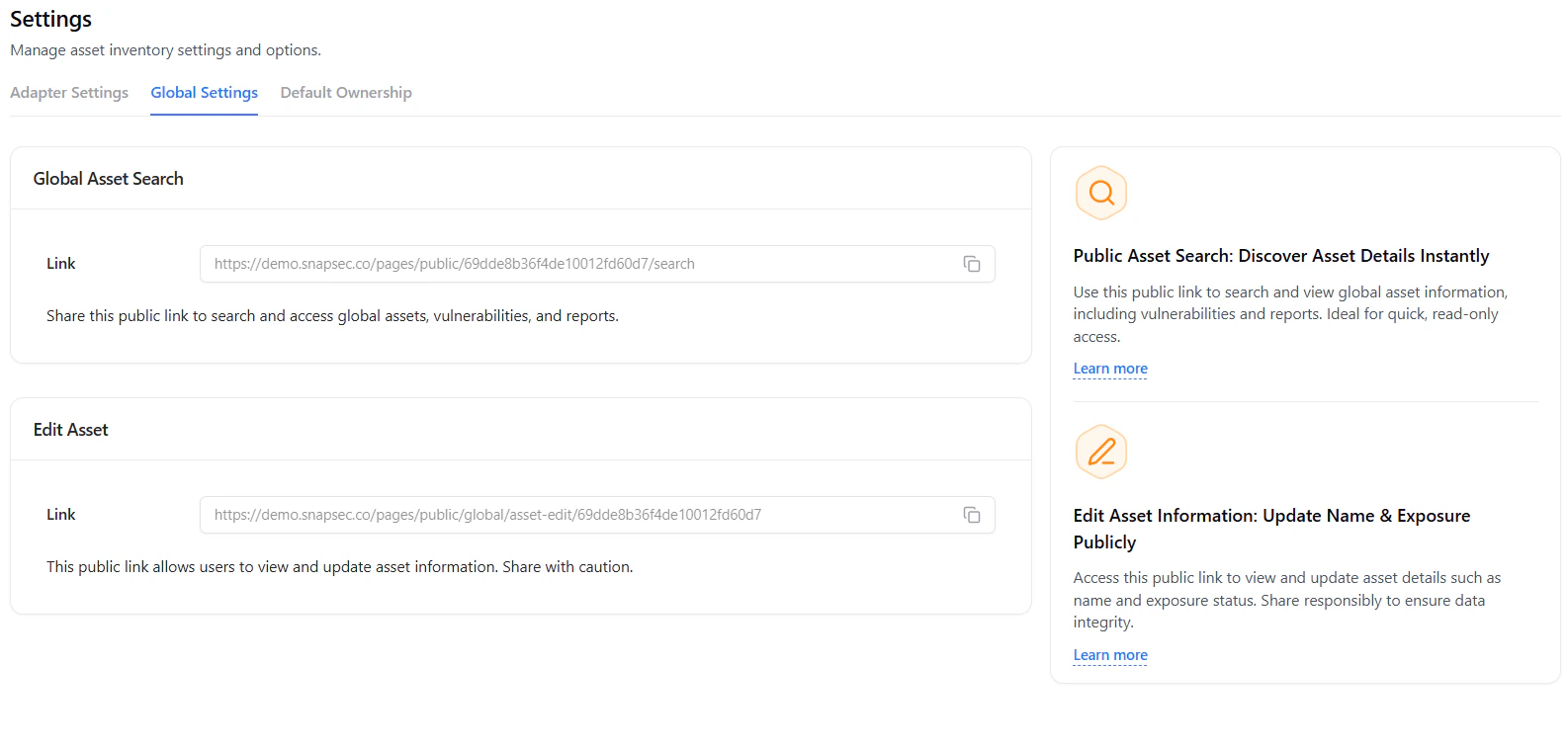Click the Link label in Global Asset Search
1568x748 pixels.
point(61,264)
